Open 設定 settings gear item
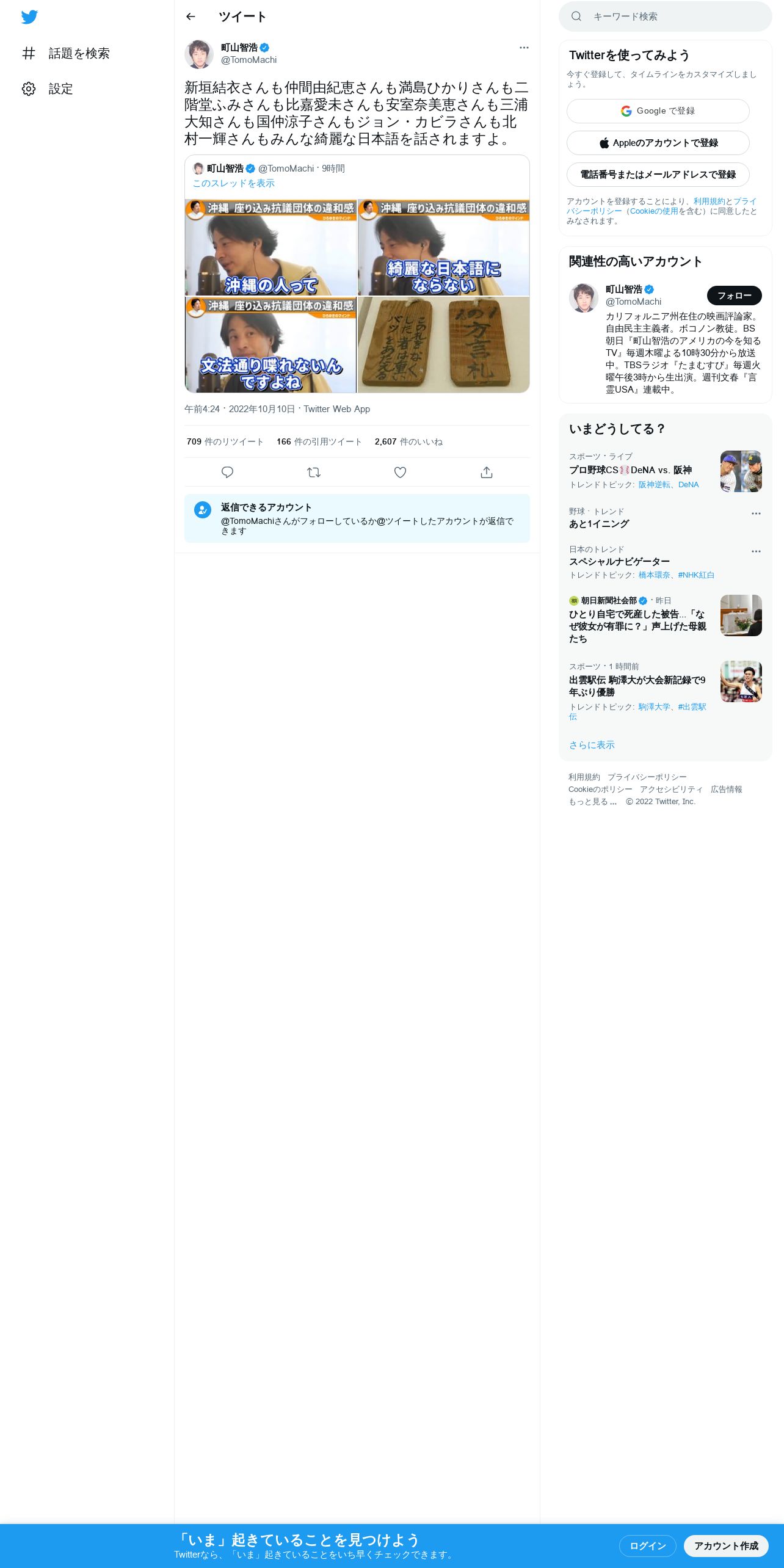Viewport: 784px width, 1568px height. (x=48, y=89)
